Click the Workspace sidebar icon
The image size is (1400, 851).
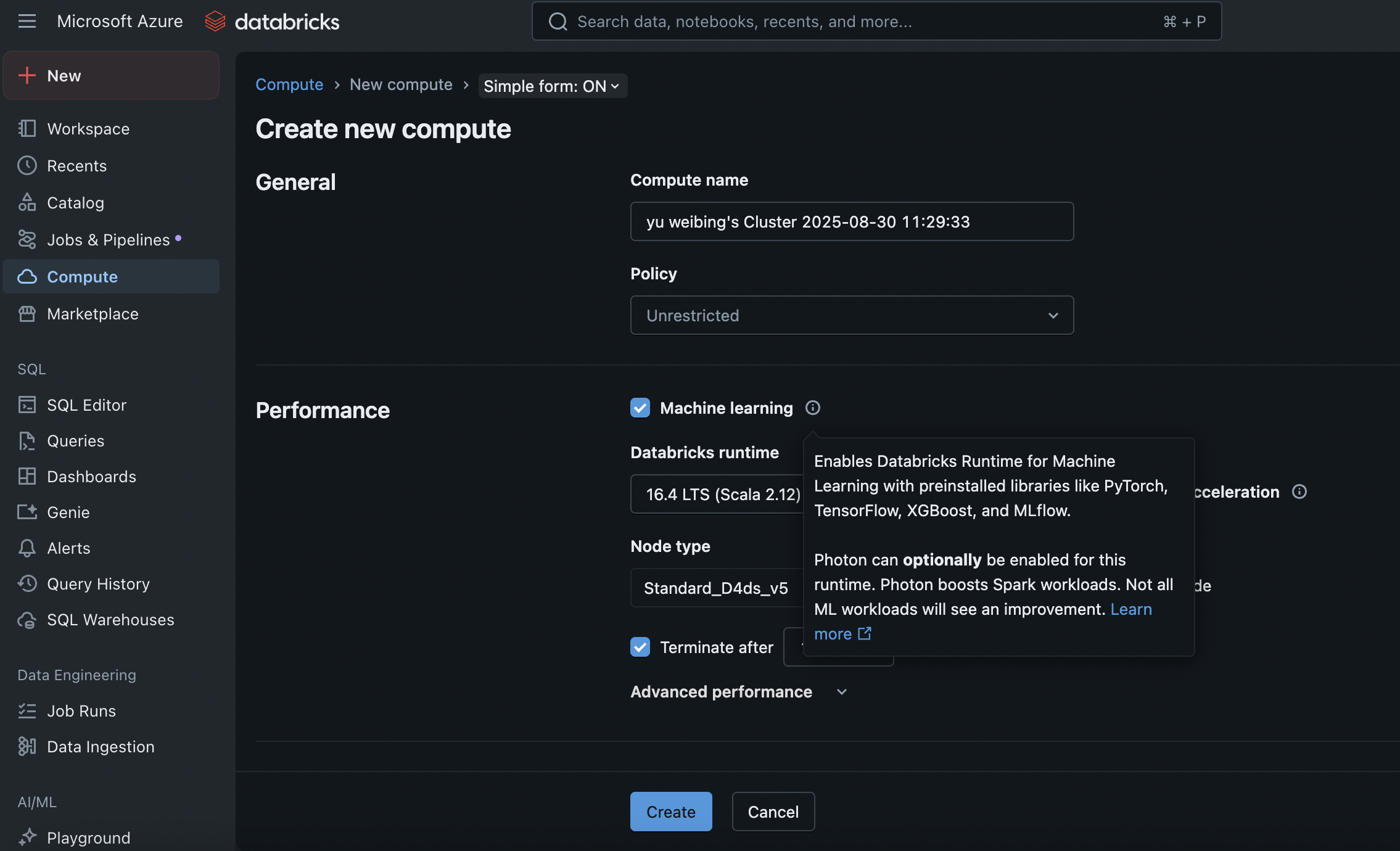[27, 128]
